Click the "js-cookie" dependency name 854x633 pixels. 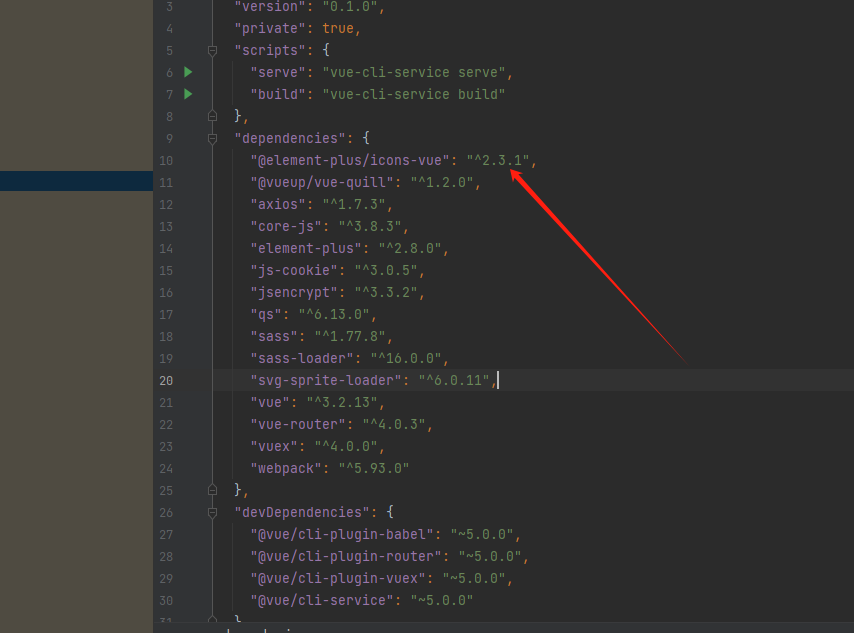(x=294, y=271)
